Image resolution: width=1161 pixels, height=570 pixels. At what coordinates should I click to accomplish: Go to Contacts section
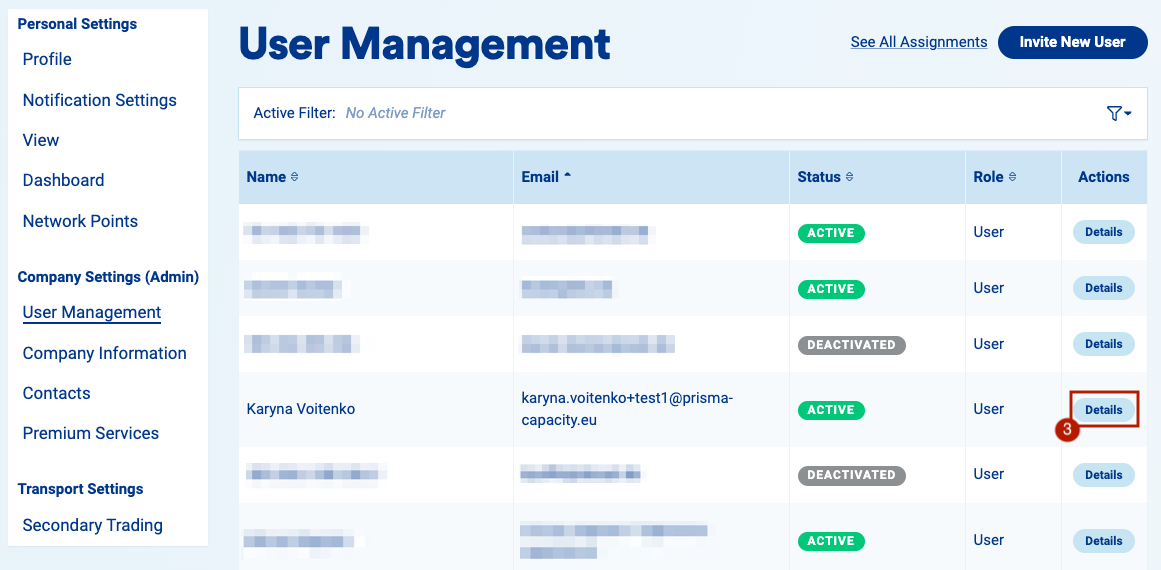click(x=56, y=393)
